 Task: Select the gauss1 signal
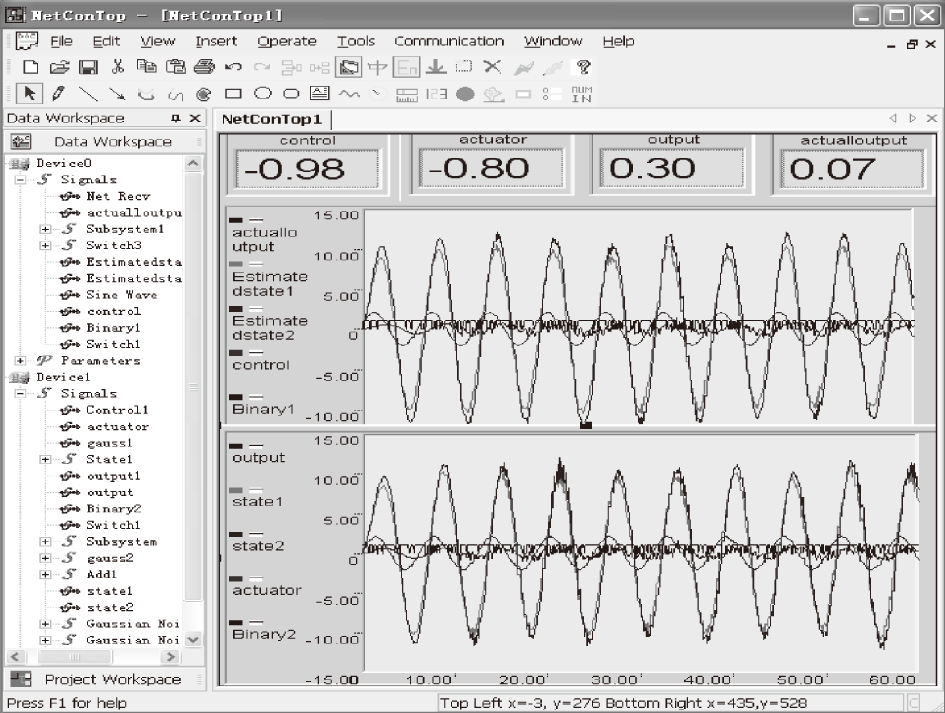(x=109, y=443)
